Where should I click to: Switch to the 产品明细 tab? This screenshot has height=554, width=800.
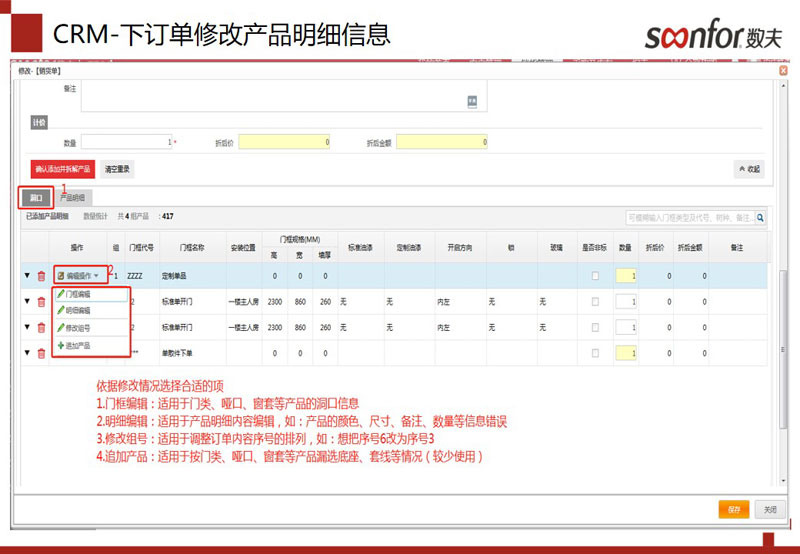point(72,198)
